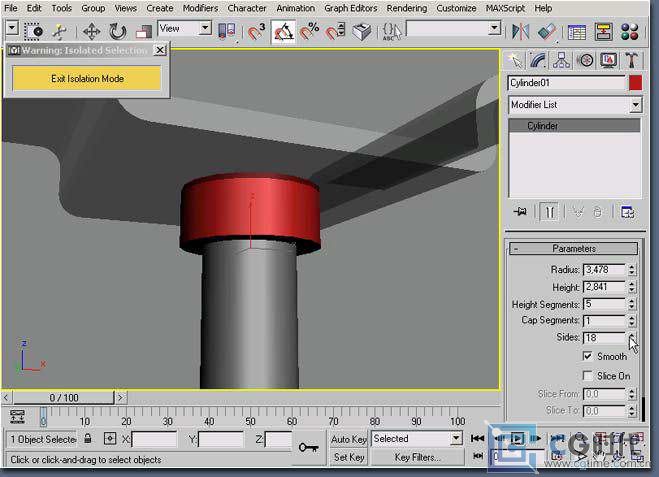
Task: Toggle the Percent Snap icon
Action: pos(309,31)
